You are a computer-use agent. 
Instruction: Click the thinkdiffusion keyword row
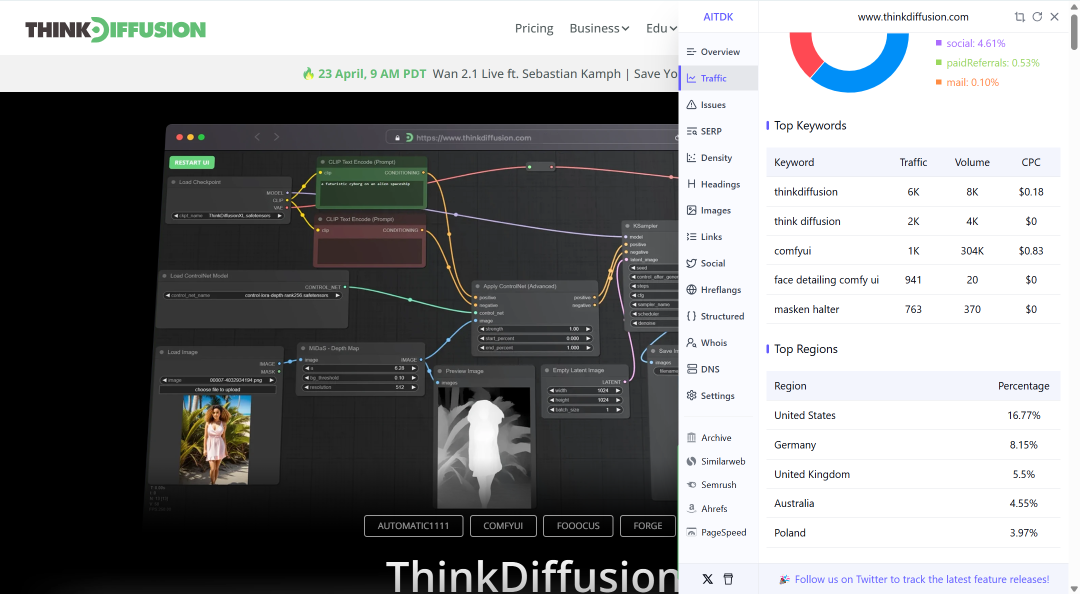pos(913,192)
